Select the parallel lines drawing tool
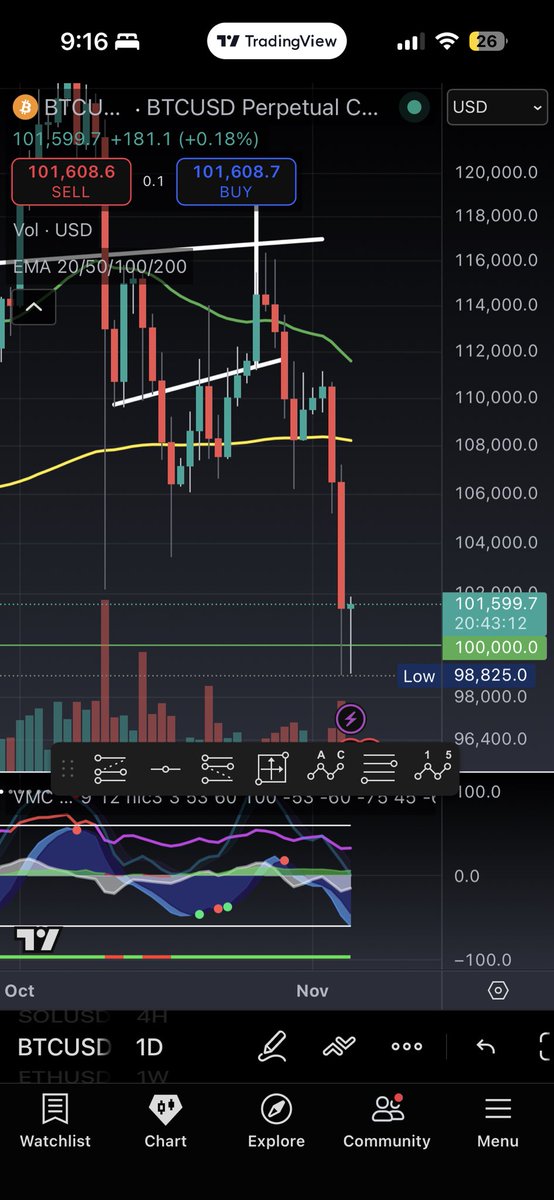This screenshot has height=1200, width=554. (x=379, y=769)
